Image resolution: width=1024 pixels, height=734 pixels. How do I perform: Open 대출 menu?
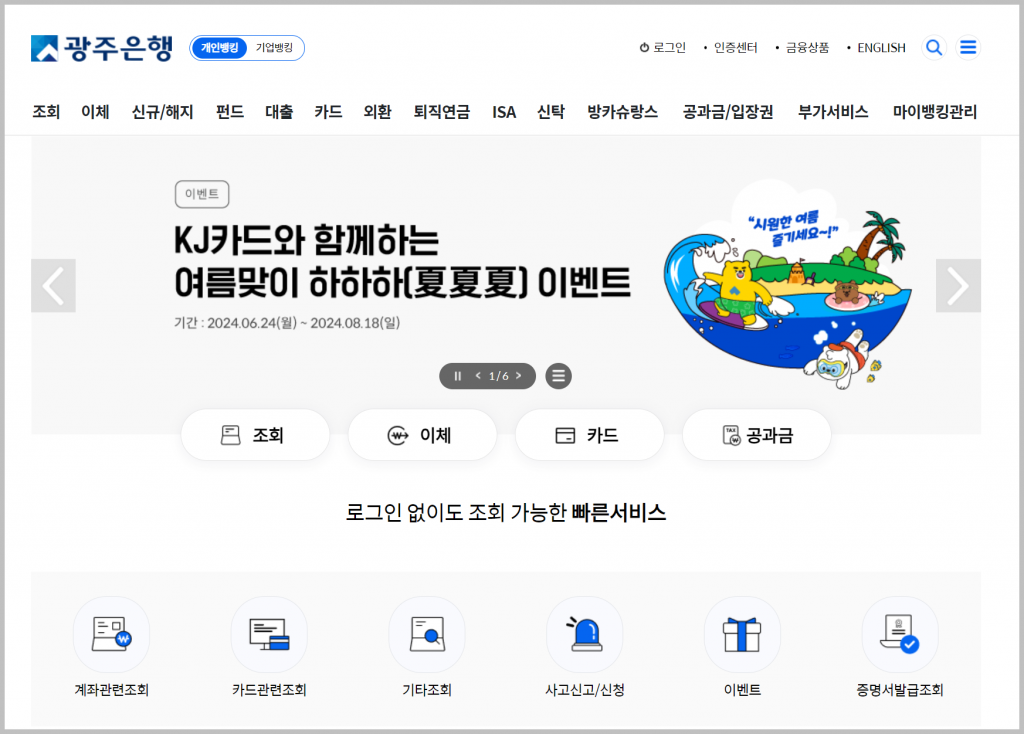click(x=279, y=112)
